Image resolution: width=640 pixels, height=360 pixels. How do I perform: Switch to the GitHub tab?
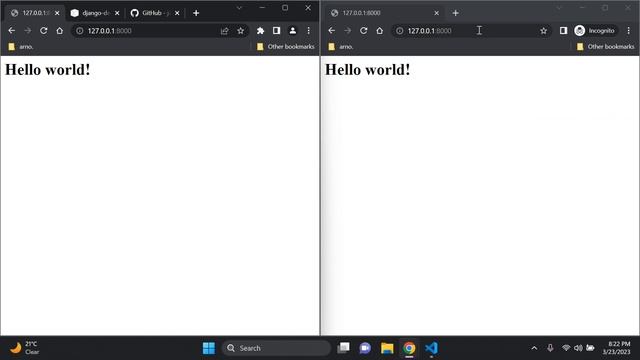pos(156,13)
